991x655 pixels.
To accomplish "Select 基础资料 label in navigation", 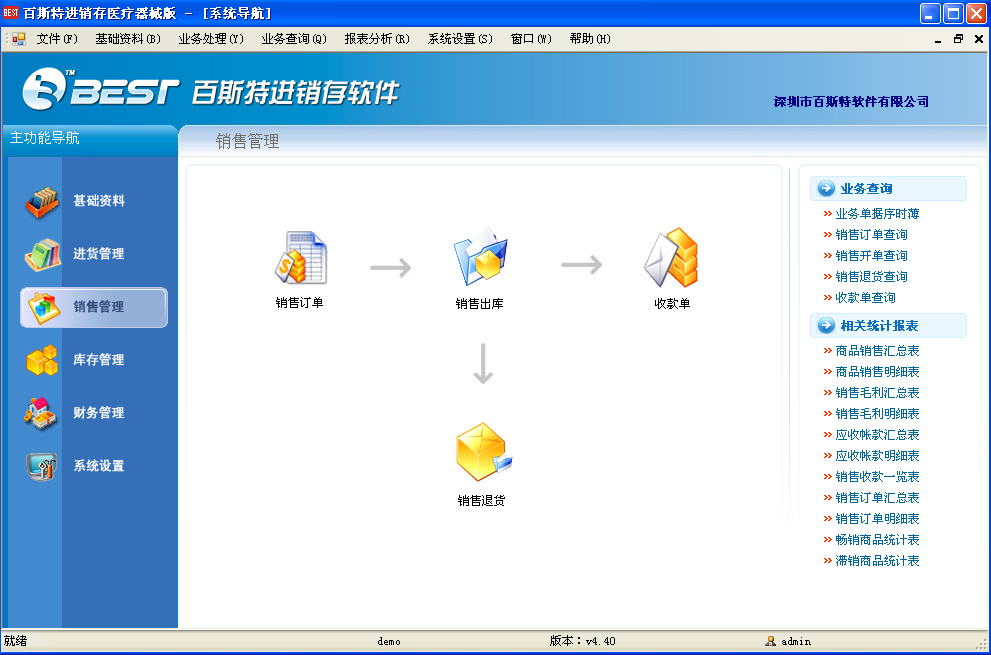I will 99,201.
